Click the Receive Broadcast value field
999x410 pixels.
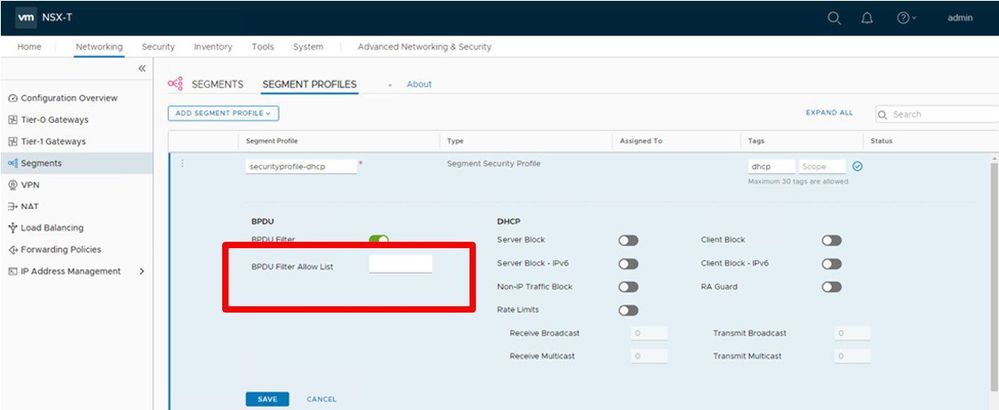coord(649,333)
